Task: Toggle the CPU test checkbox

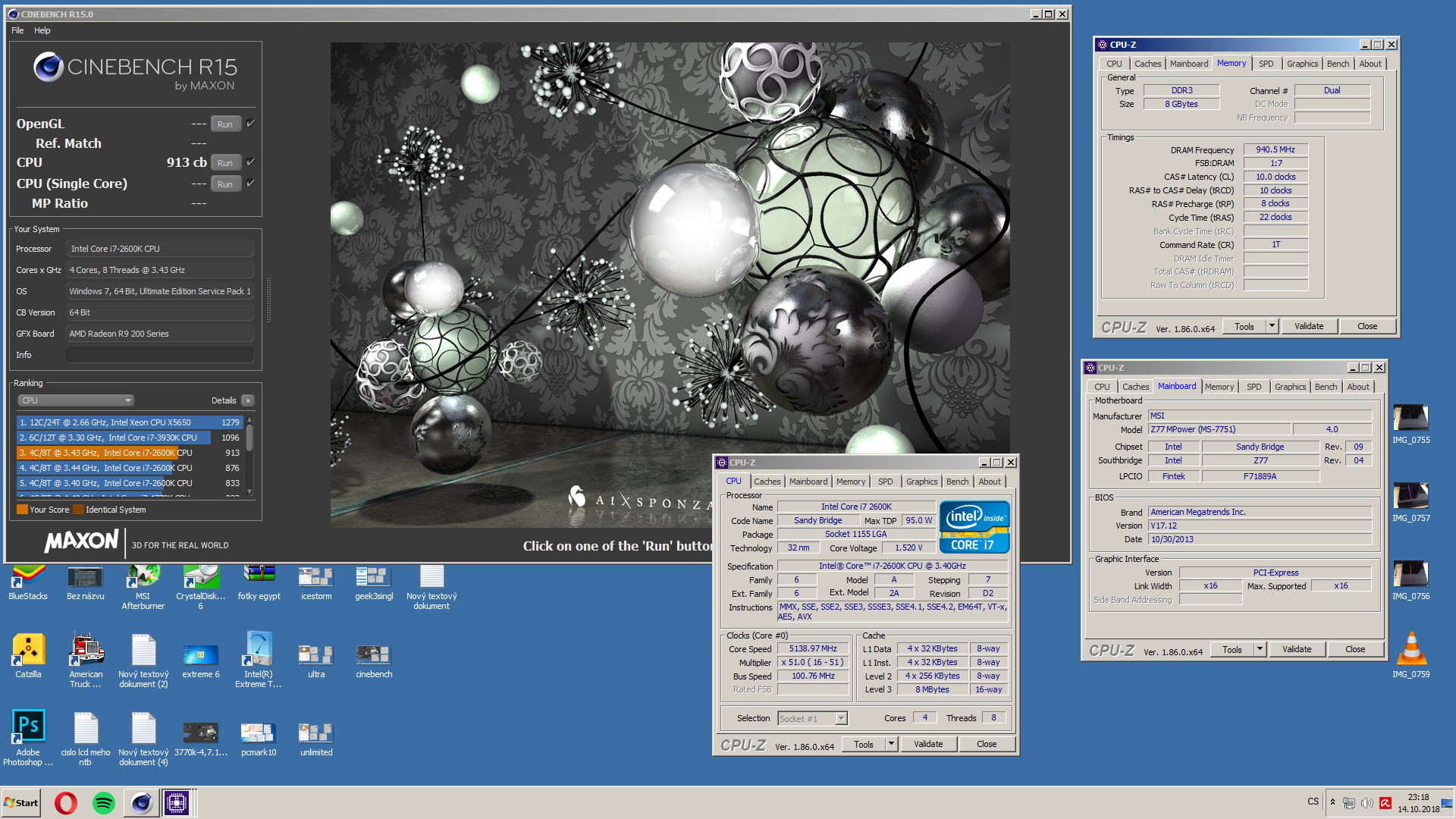Action: (250, 162)
